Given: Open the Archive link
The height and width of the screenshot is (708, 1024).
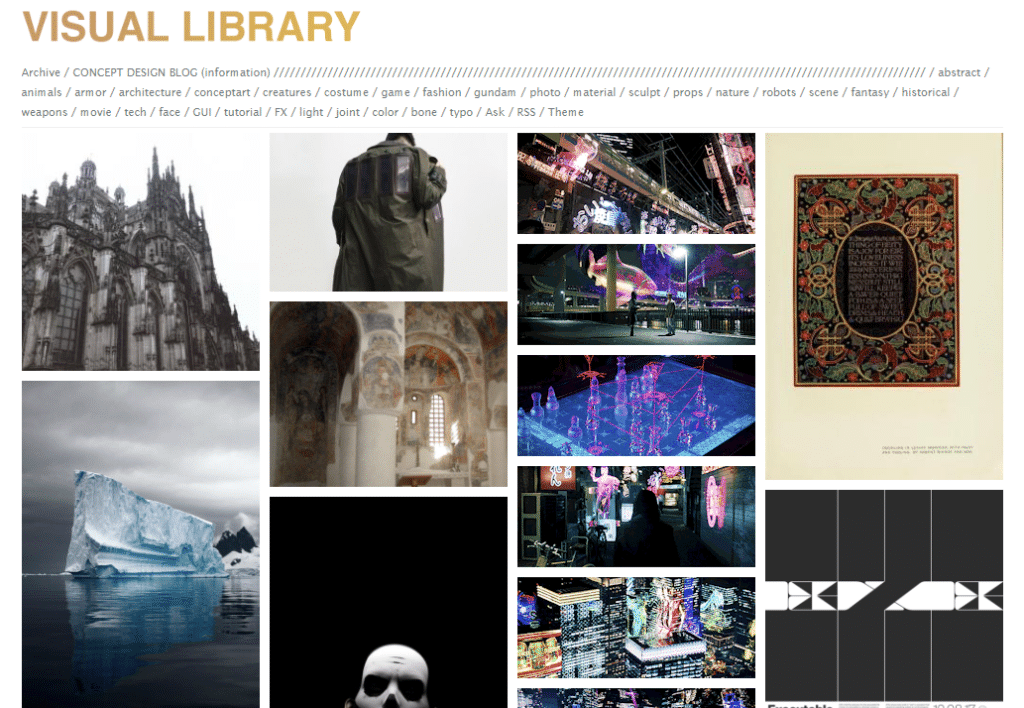Looking at the screenshot, I should pyautogui.click(x=40, y=72).
